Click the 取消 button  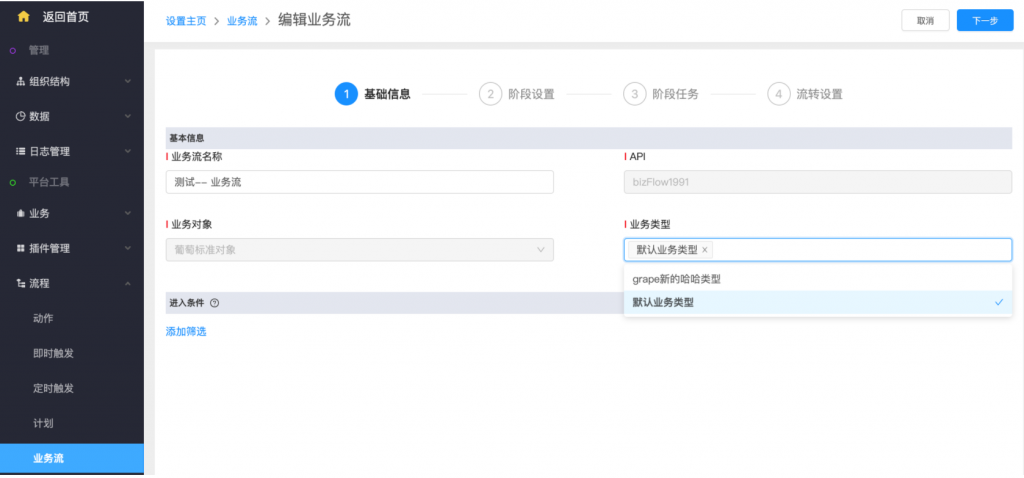[925, 21]
